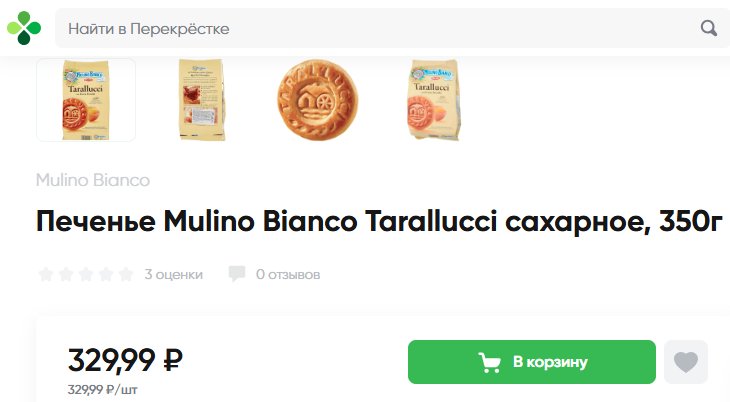Viewport: 730px width, 402px height.
Task: Select the third rating star
Action: click(x=86, y=274)
